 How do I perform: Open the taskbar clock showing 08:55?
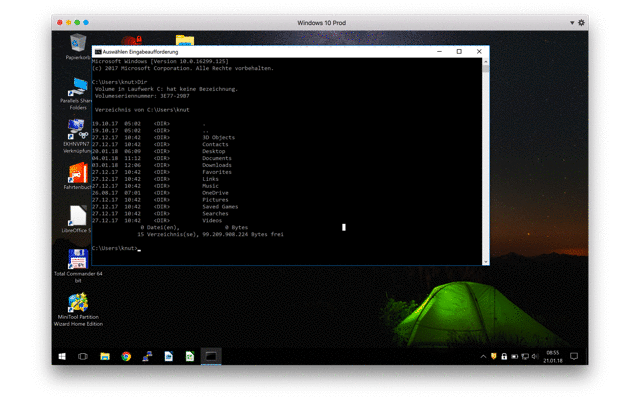coord(553,356)
